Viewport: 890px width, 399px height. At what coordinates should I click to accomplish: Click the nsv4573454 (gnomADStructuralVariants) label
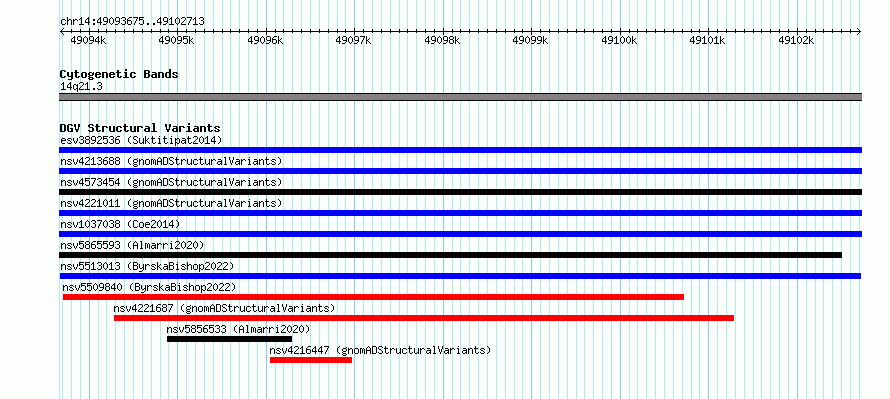click(x=171, y=182)
